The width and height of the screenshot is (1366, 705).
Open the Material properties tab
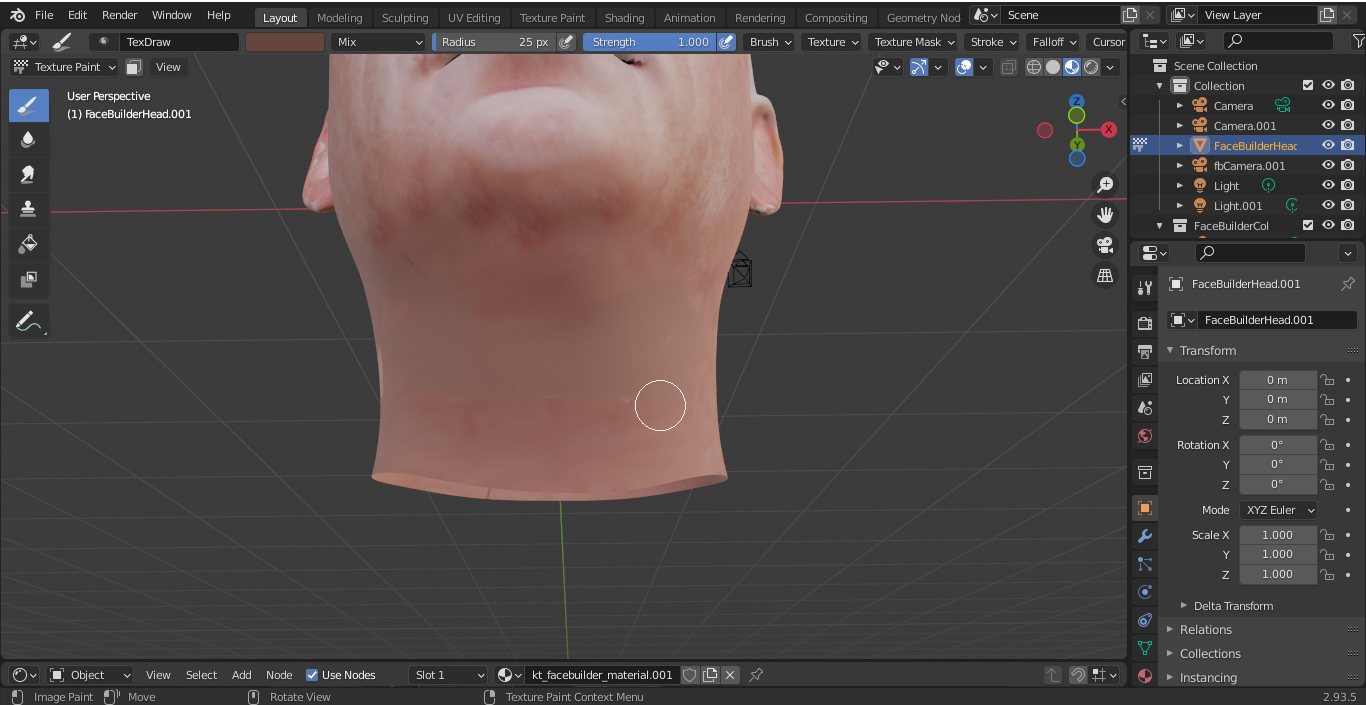pos(1145,676)
